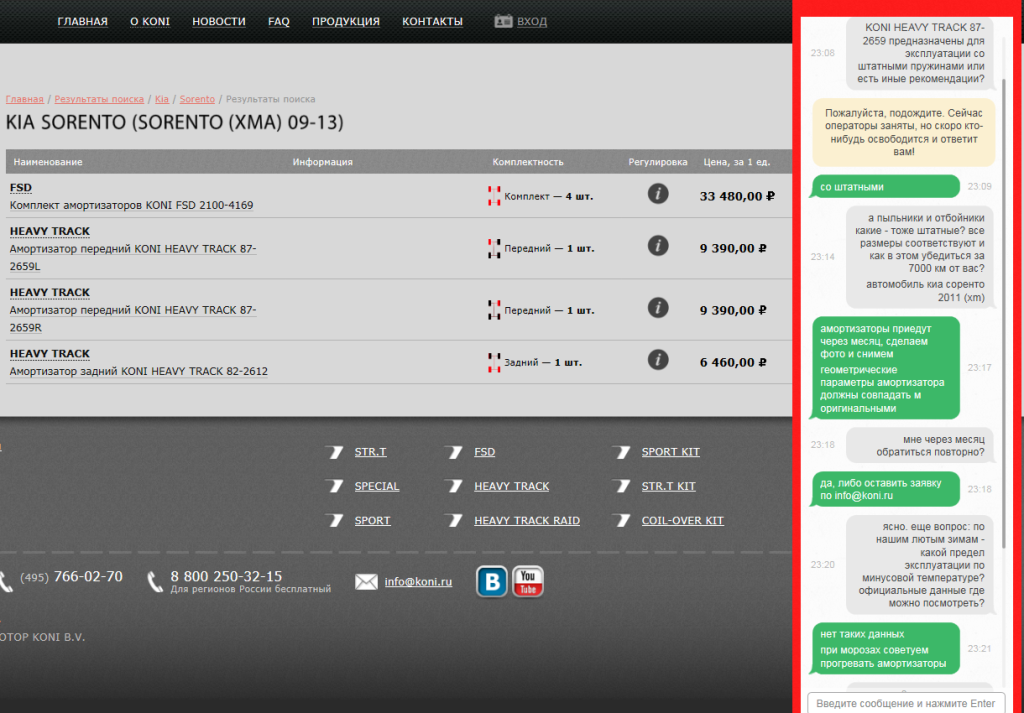This screenshot has height=713, width=1024.
Task: Open the КОНТАКТЫ menu item
Action: pos(432,21)
